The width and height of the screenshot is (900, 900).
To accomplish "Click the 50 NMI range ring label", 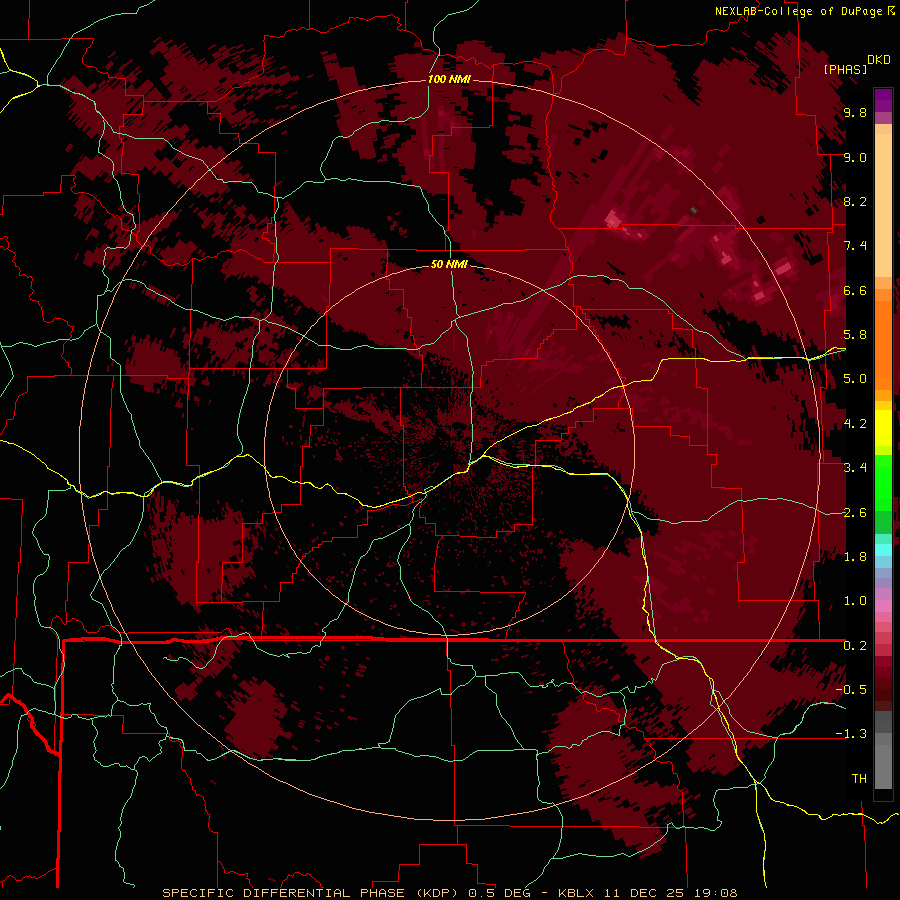I will pos(449,264).
